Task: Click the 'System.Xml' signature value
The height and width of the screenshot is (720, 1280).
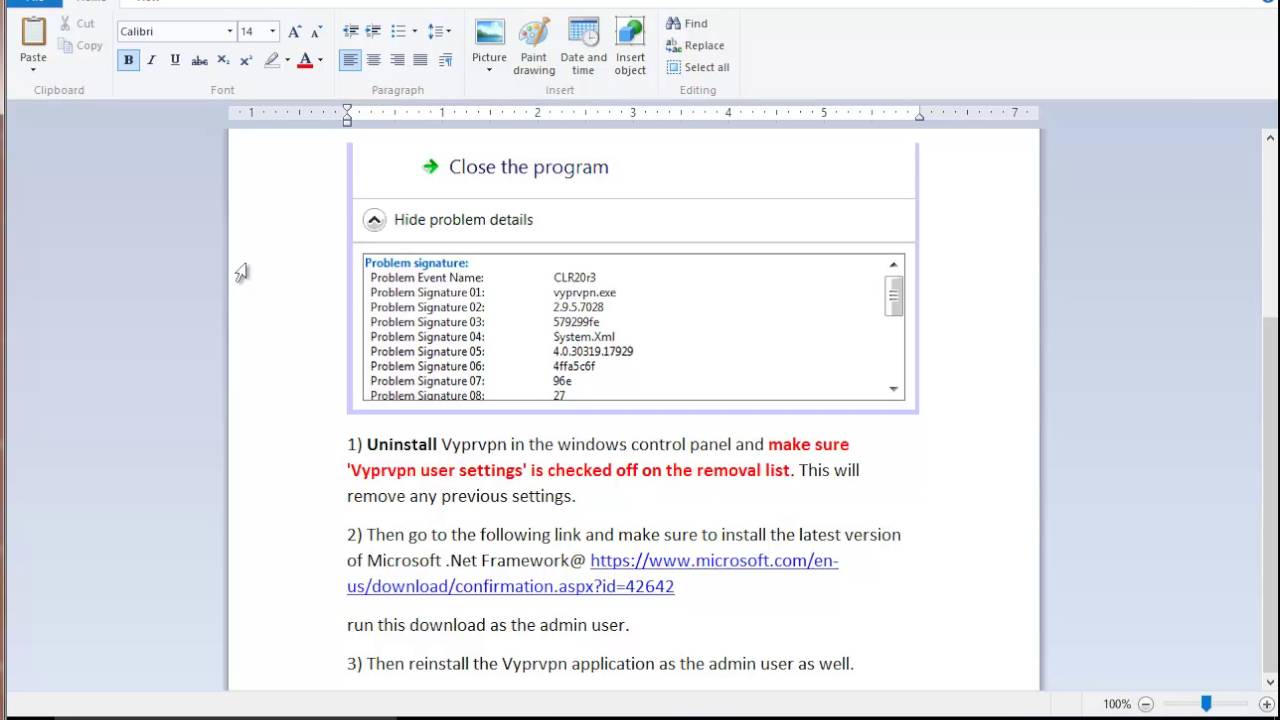Action: [x=584, y=337]
